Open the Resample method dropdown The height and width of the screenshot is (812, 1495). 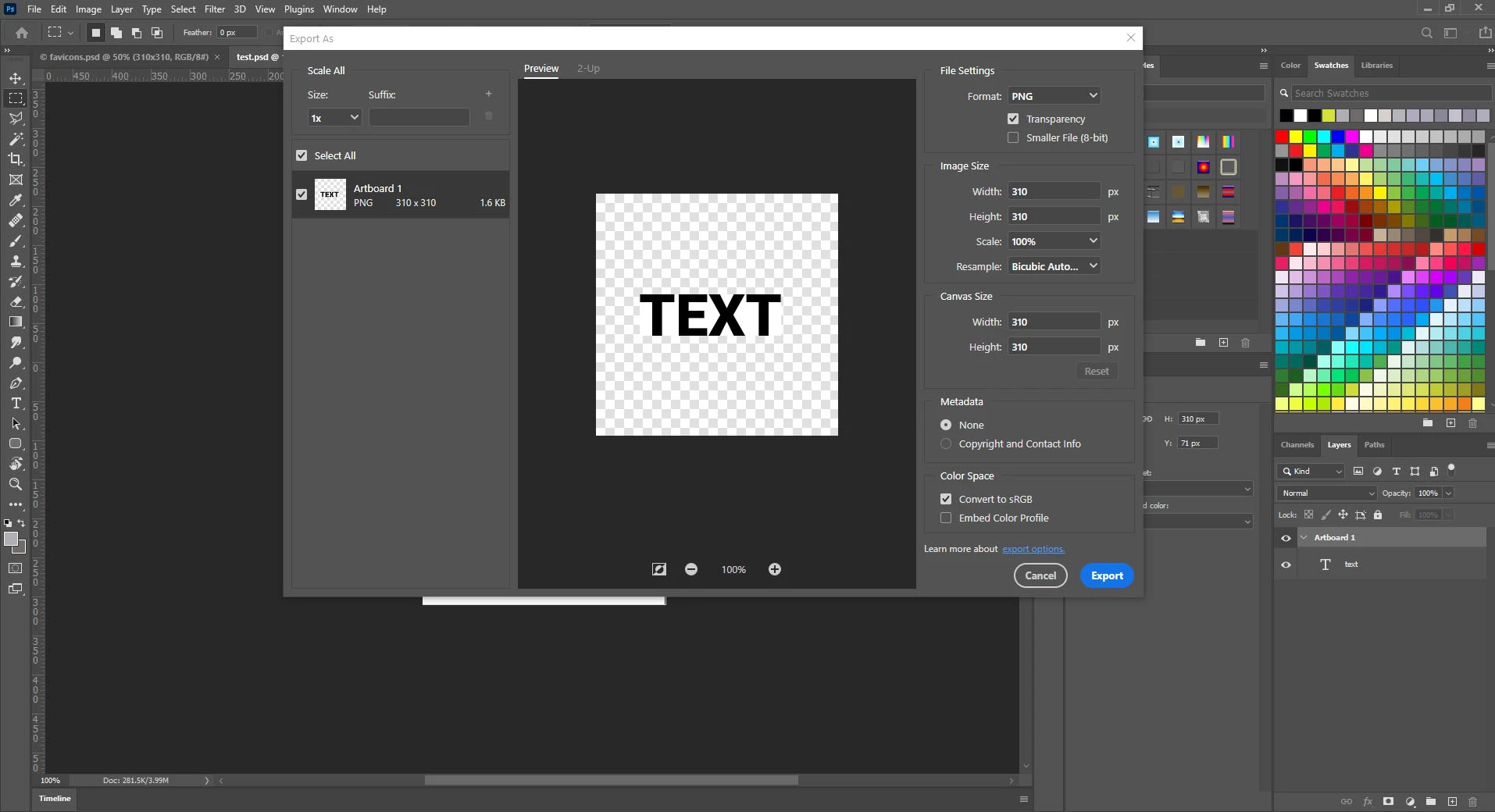click(x=1054, y=266)
